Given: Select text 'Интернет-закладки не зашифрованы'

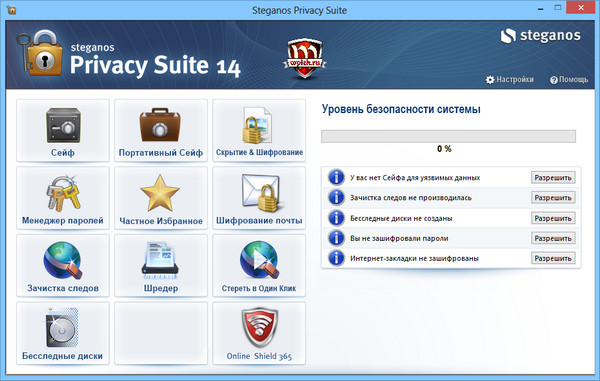Looking at the screenshot, I should tap(414, 259).
